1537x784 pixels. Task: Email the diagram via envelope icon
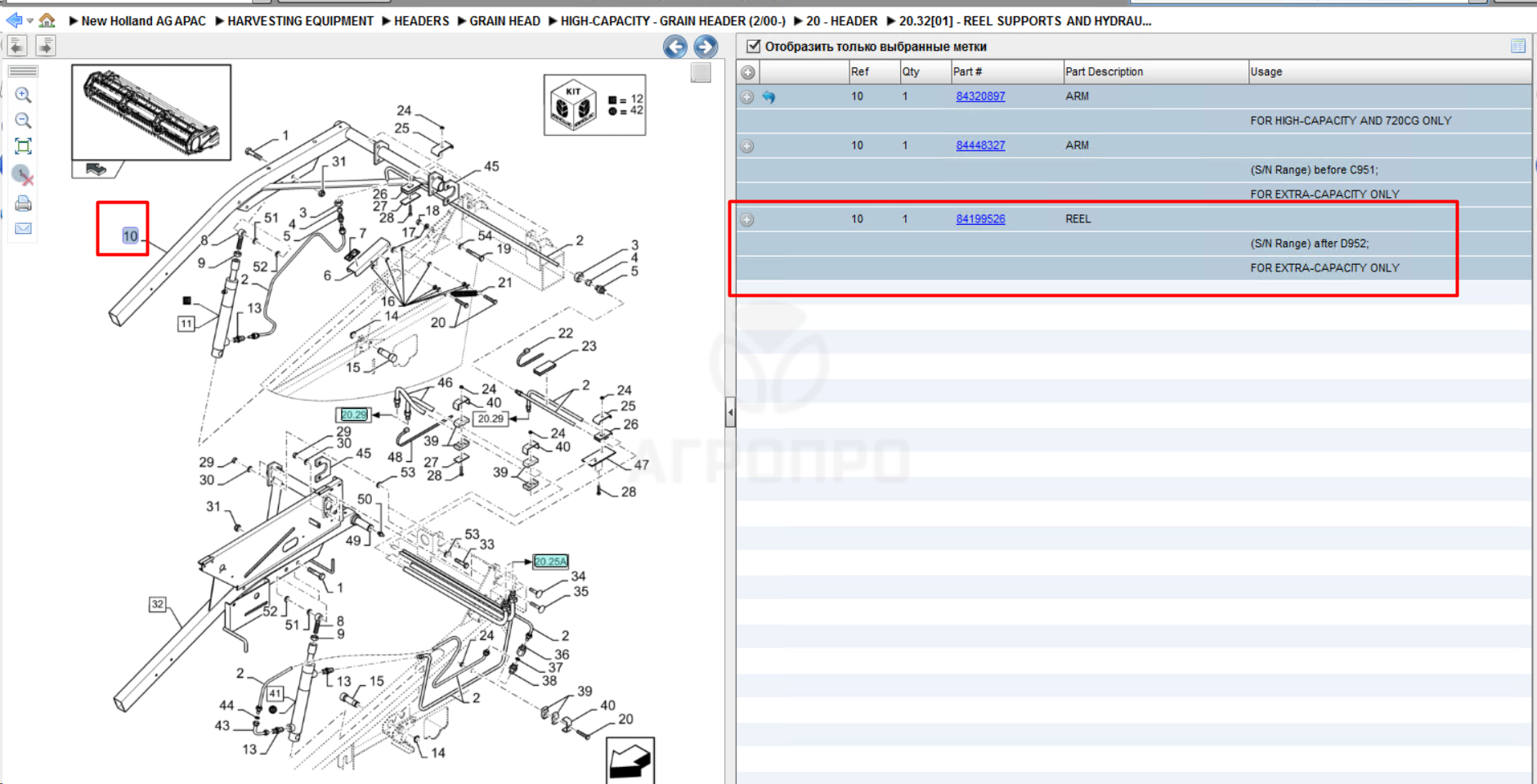23,229
